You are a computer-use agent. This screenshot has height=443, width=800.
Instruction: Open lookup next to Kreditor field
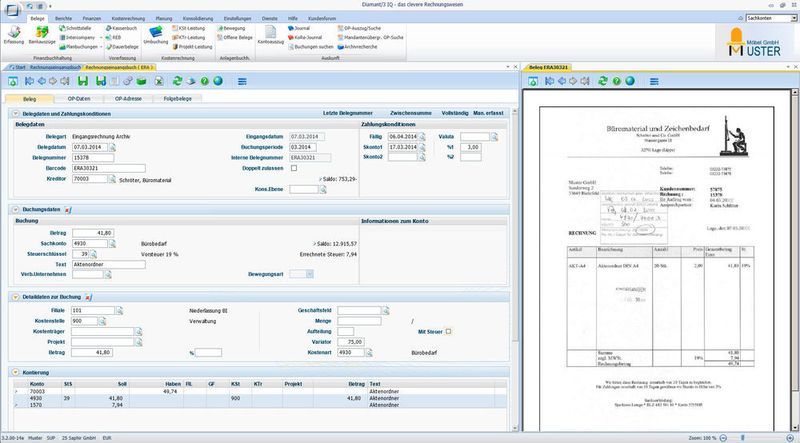112,179
